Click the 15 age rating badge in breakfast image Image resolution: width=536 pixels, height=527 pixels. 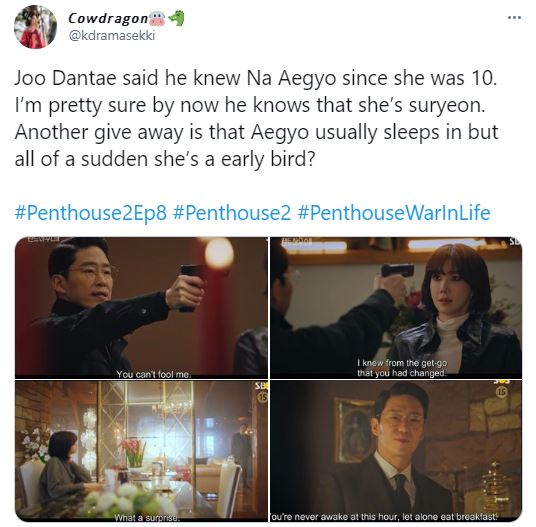tap(500, 392)
